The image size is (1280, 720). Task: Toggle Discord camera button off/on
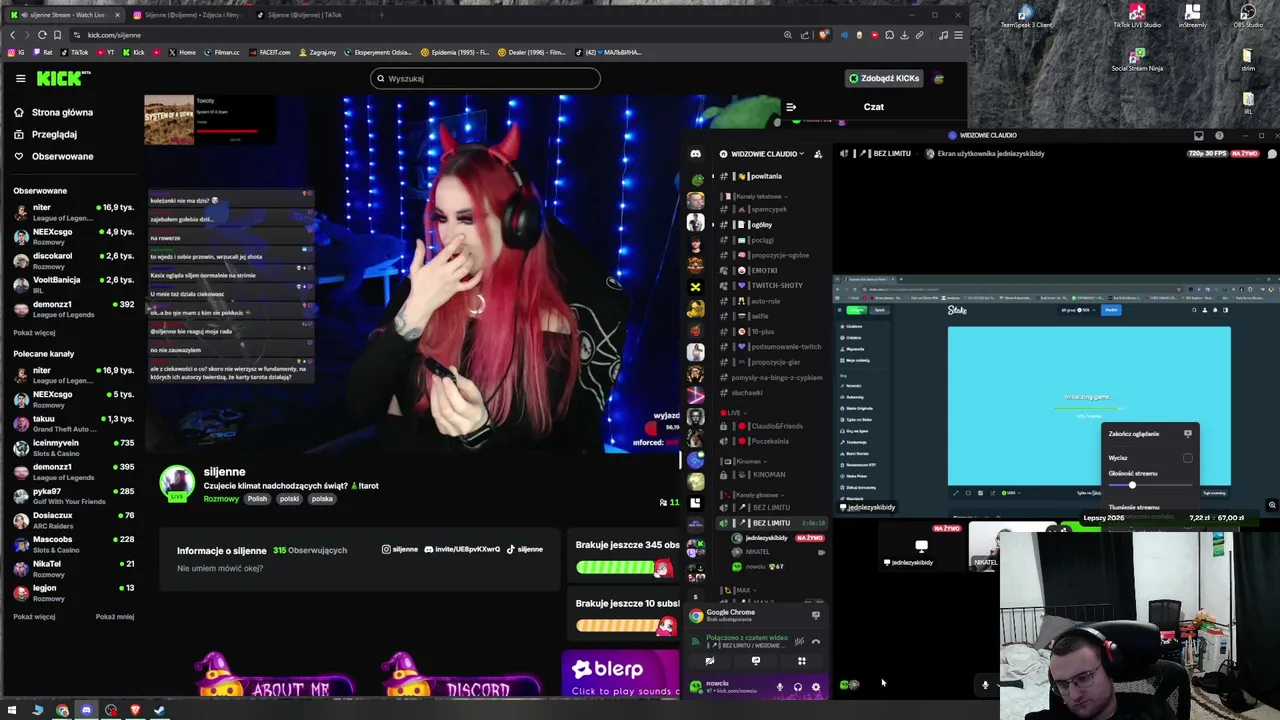point(710,661)
